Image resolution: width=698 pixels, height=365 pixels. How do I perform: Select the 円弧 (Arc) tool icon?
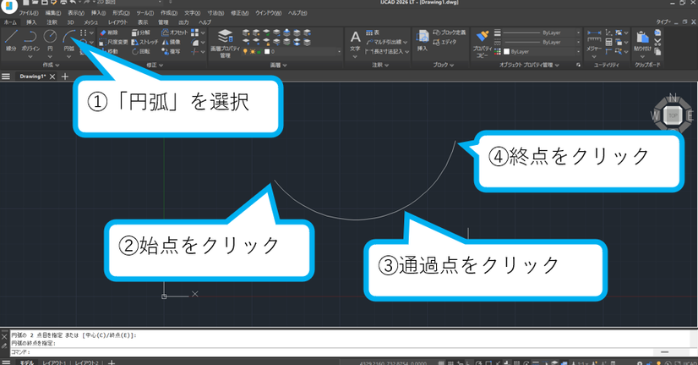pyautogui.click(x=69, y=36)
